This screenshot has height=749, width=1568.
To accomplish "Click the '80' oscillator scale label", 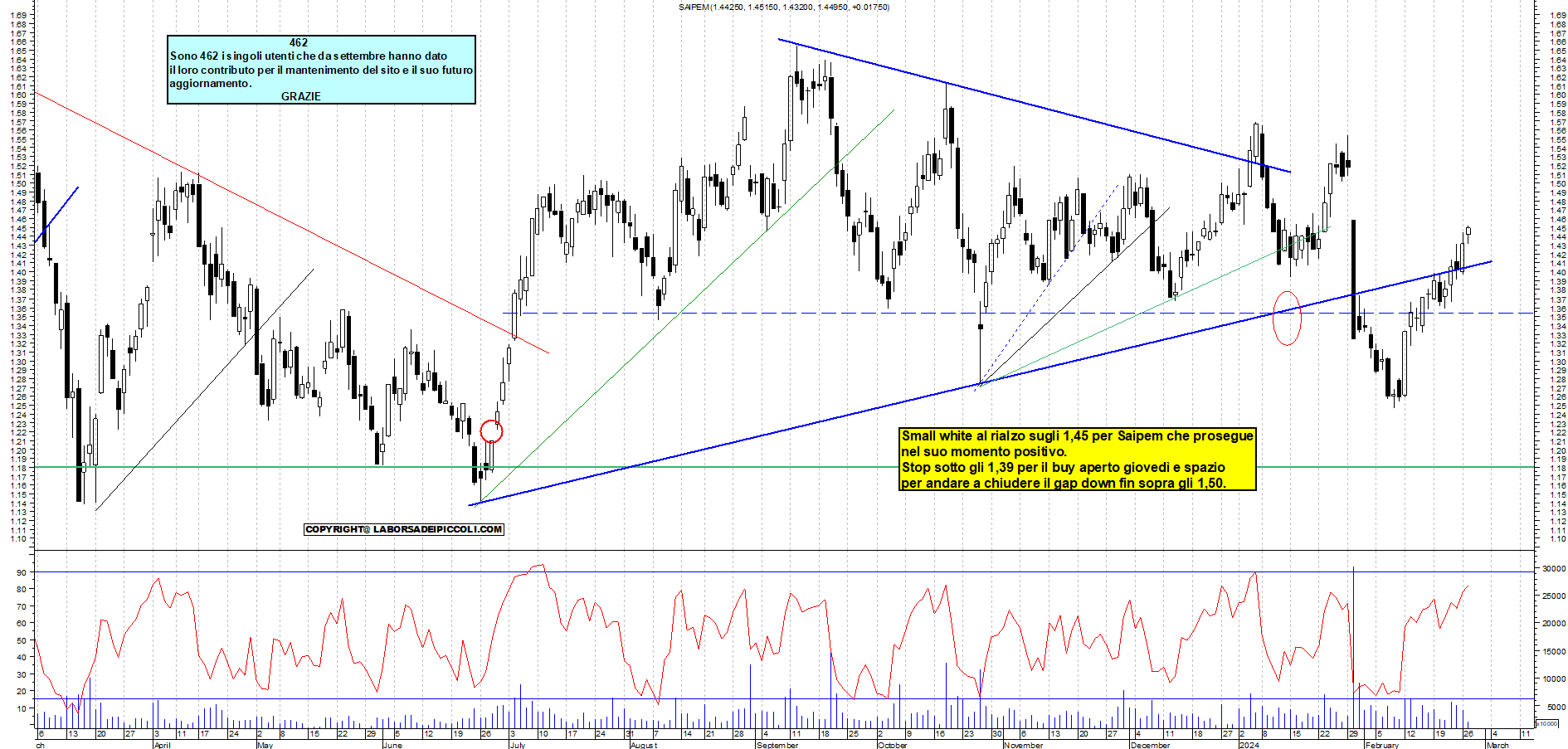I will pyautogui.click(x=20, y=590).
